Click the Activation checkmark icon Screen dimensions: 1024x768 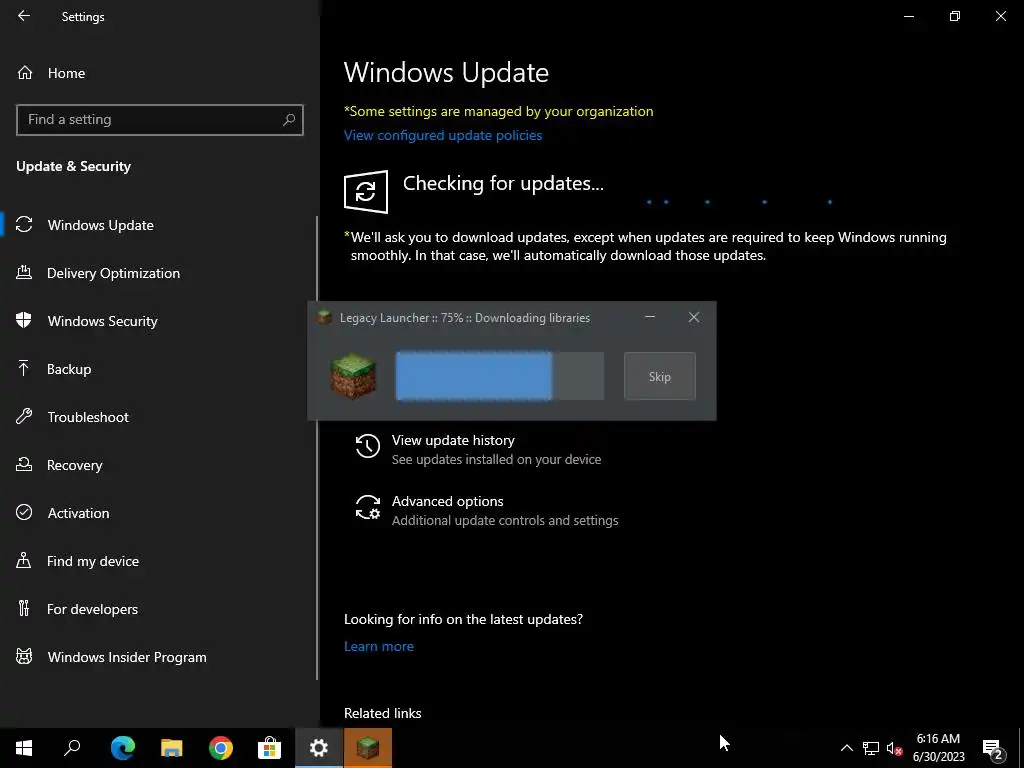(24, 512)
